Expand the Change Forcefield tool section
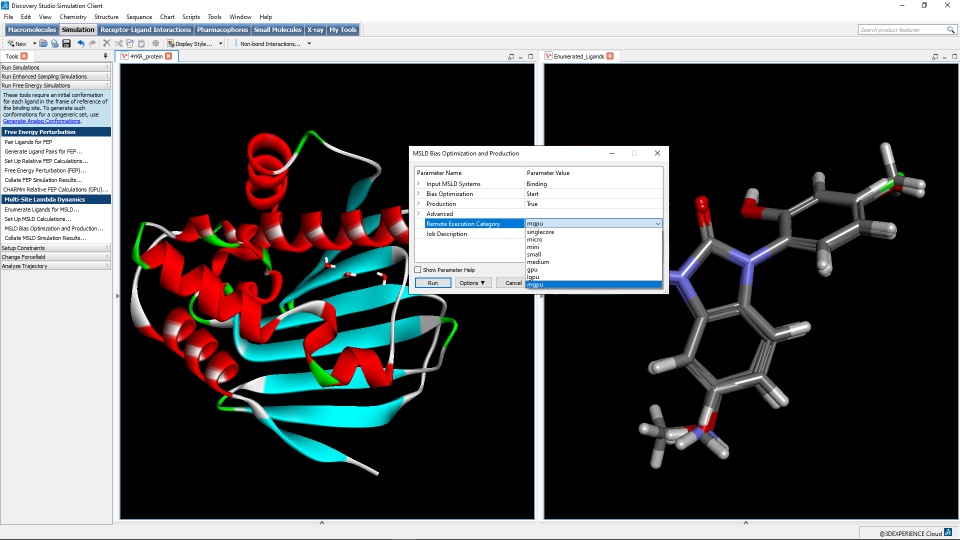 point(56,257)
